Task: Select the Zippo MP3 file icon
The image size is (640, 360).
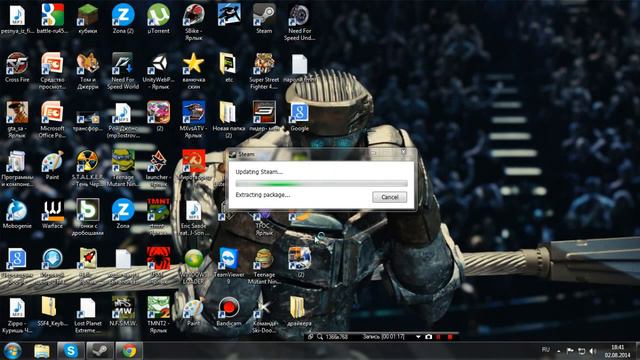Action: coord(17,315)
